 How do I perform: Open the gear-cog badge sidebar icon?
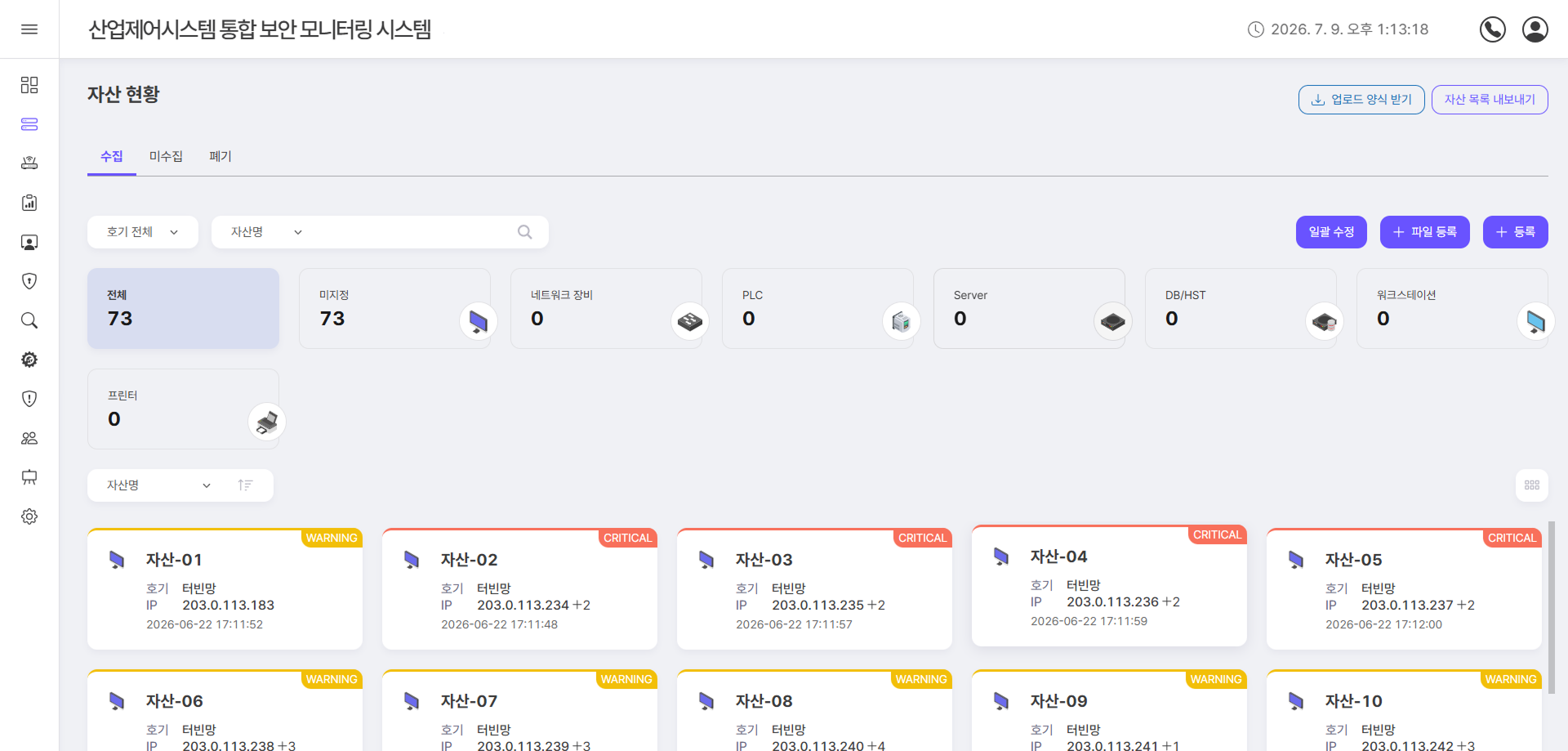pos(29,360)
